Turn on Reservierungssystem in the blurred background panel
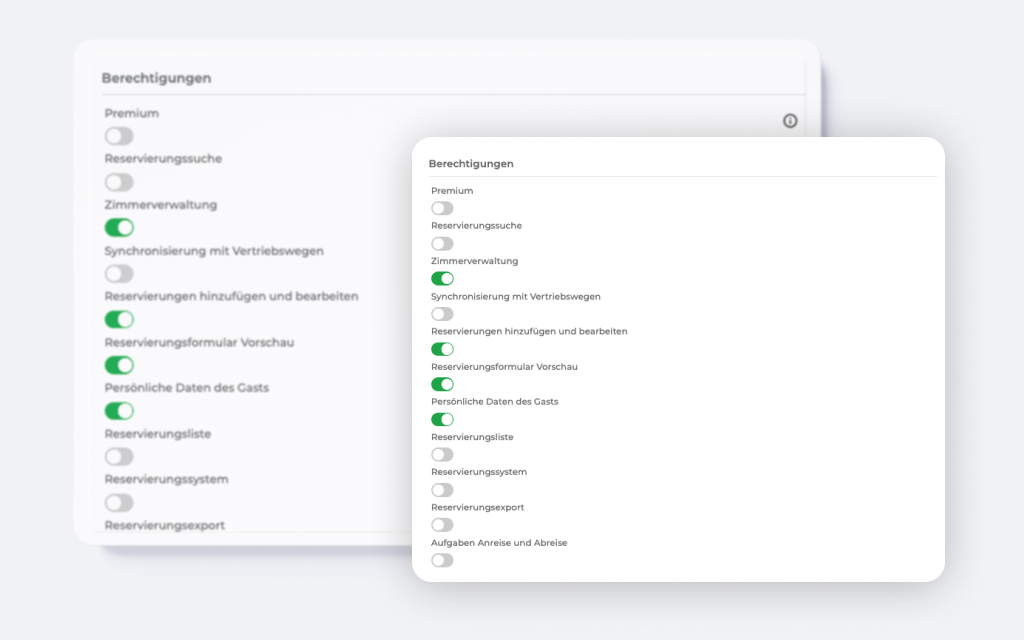1024x640 pixels. 119,502
